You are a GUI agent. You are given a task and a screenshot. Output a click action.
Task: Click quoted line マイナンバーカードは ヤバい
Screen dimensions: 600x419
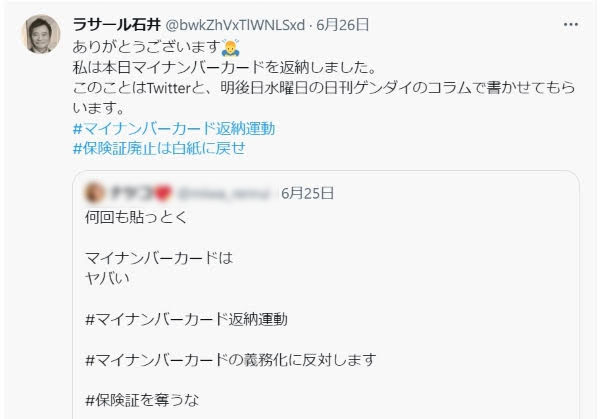[x=159, y=268]
